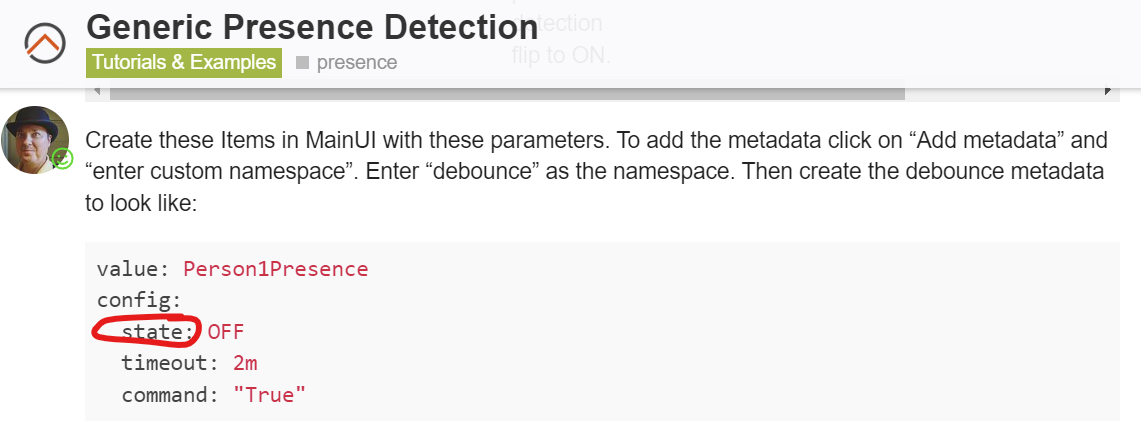Image resolution: width=1141 pixels, height=421 pixels.
Task: Click the scrollbar right arrow
Action: [x=1108, y=92]
